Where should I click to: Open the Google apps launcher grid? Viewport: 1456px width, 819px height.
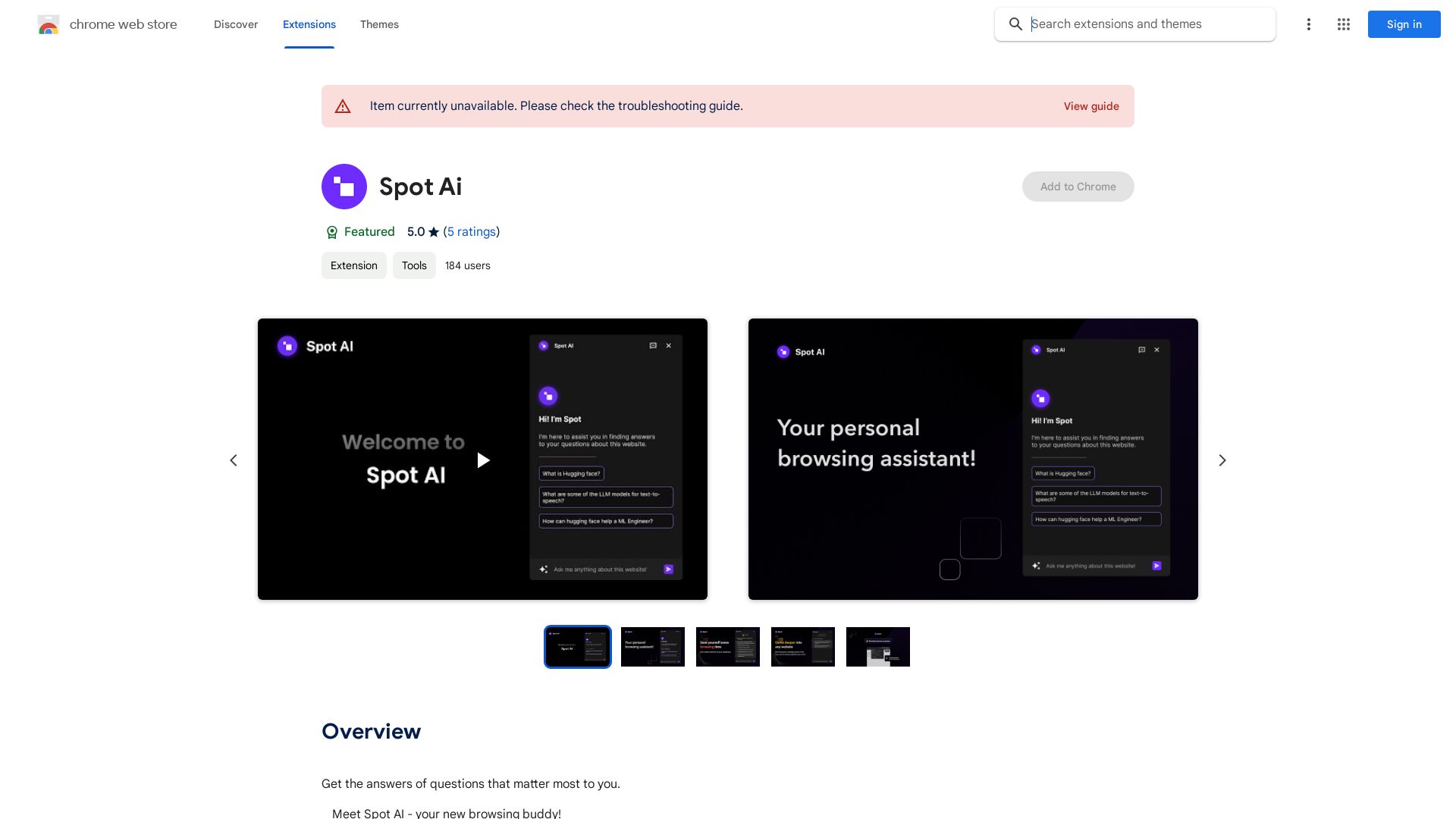click(x=1343, y=24)
